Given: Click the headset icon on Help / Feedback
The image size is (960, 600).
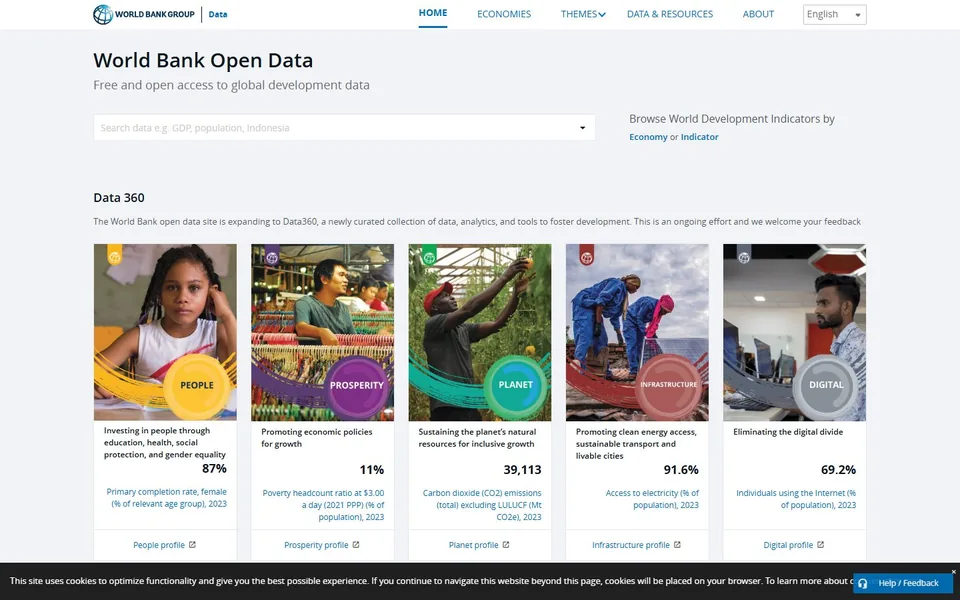Looking at the screenshot, I should (x=863, y=583).
